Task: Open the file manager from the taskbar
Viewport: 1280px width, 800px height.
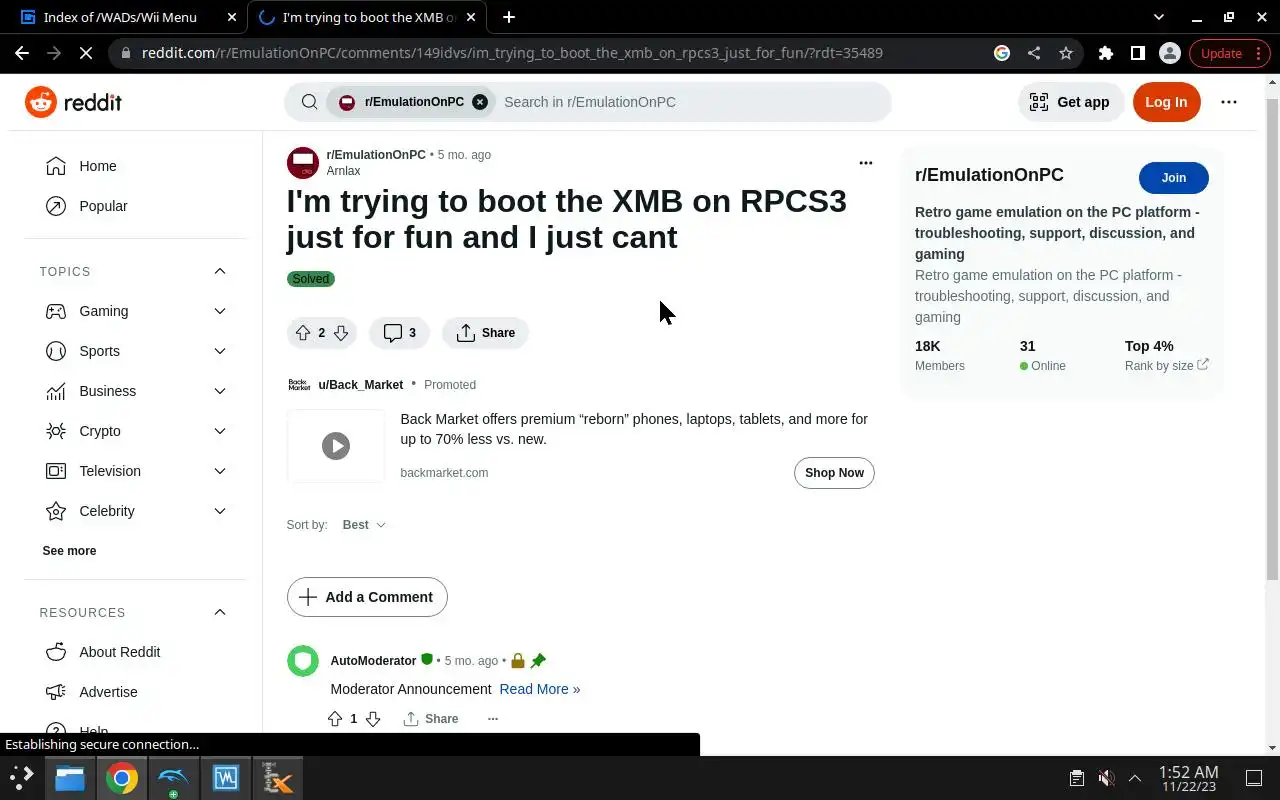Action: pos(70,778)
